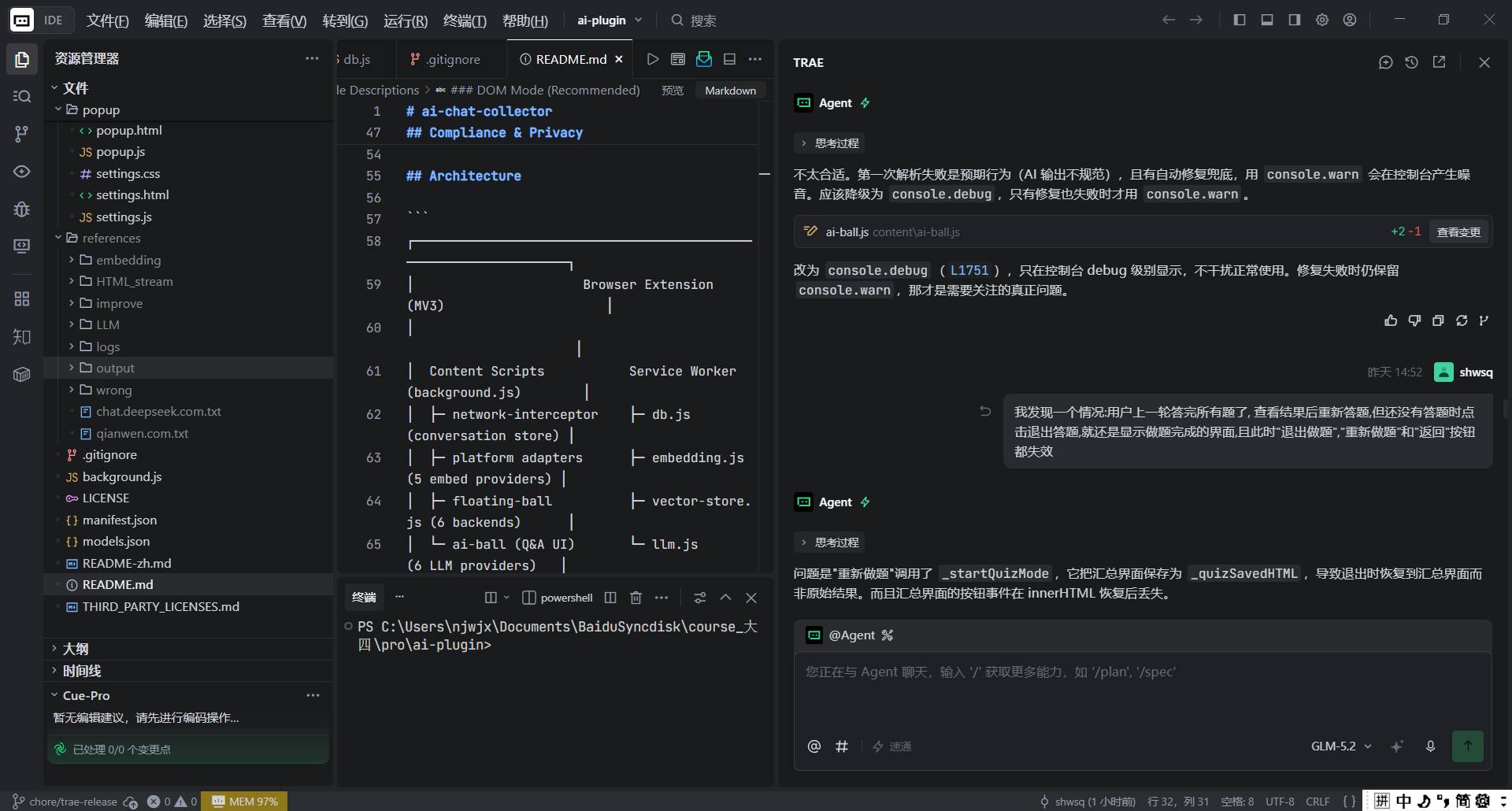Copy the agent reply about console.debug
Viewport: 1512px width, 811px height.
[1438, 320]
